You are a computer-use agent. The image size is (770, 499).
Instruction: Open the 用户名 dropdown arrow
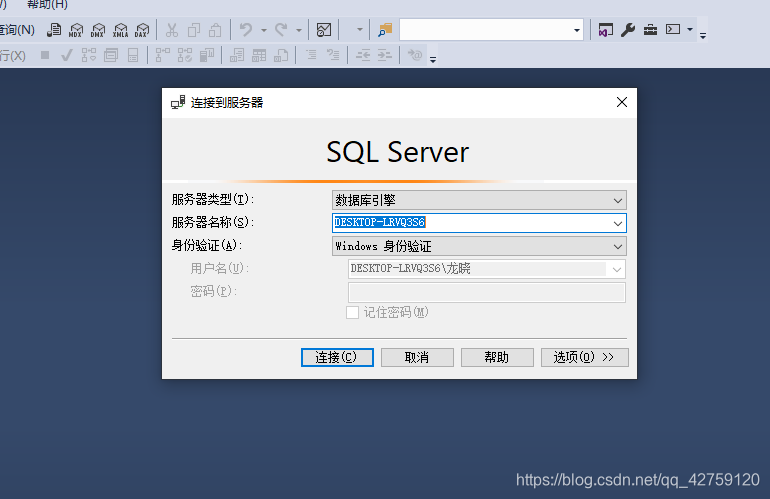[x=617, y=269]
